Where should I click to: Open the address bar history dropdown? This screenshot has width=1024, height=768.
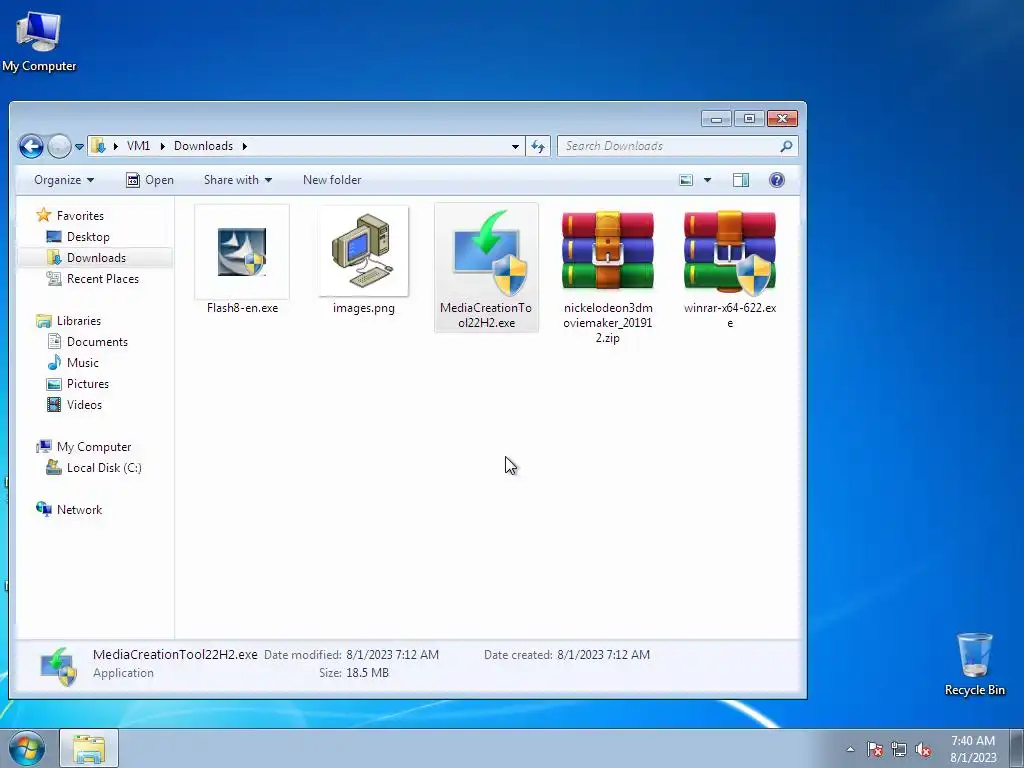(515, 146)
